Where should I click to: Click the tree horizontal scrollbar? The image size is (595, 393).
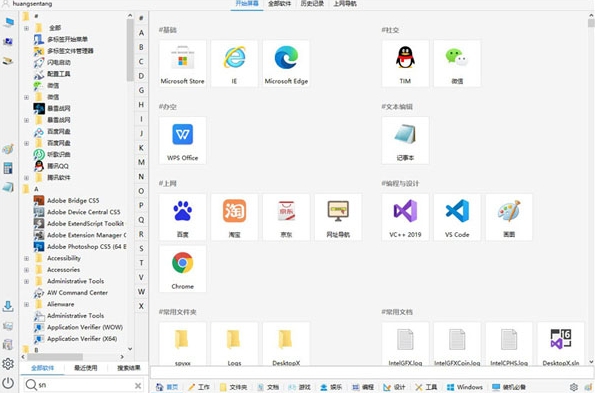(x=55, y=357)
